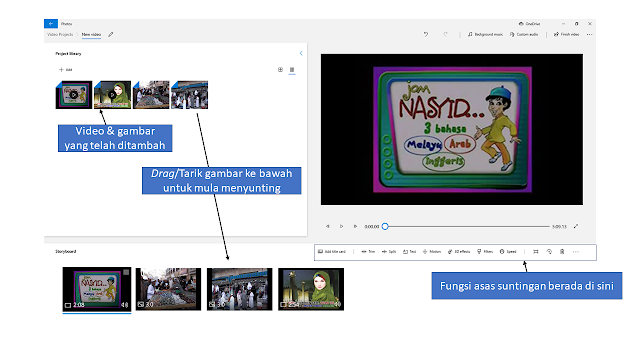Step back one frame in preview
Viewport: 640px width, 360px height.
click(327, 226)
